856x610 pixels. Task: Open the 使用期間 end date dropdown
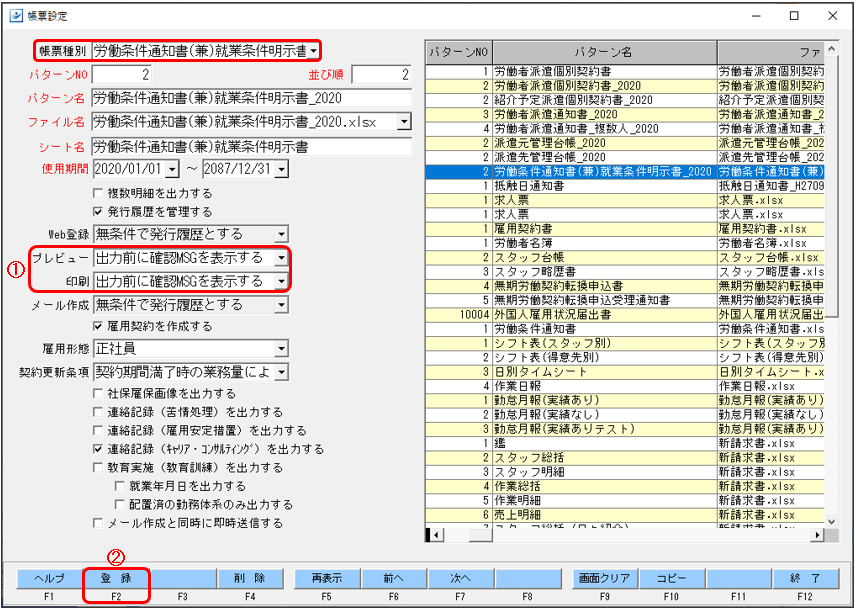coord(282,169)
